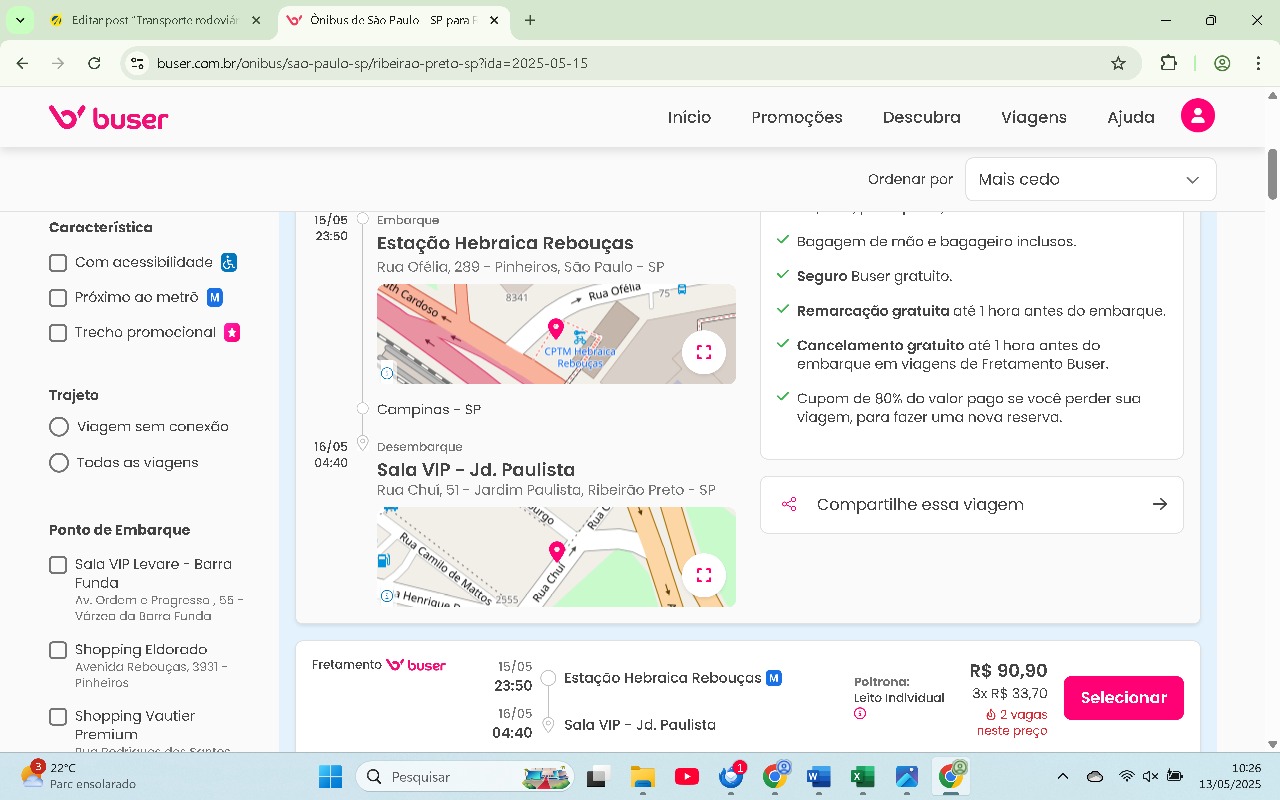Open Word from the taskbar

817,777
